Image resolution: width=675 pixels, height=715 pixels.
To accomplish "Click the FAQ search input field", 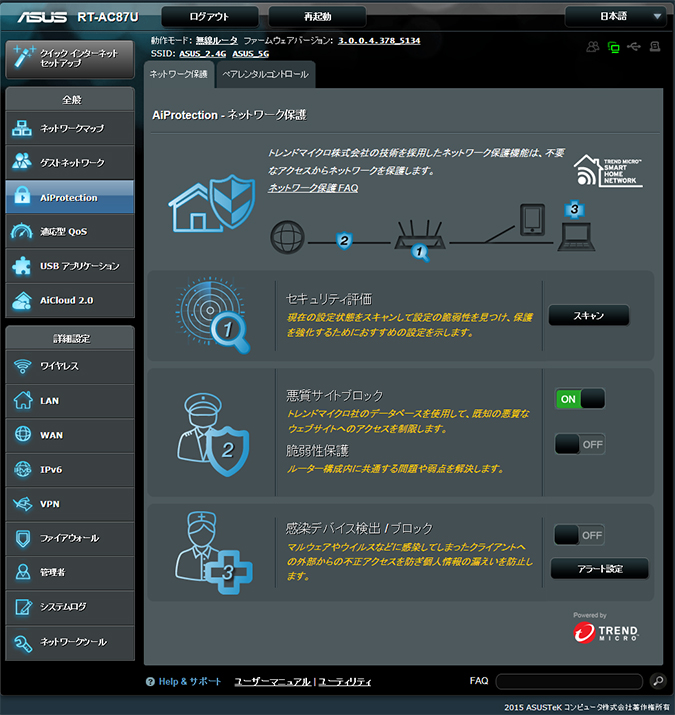I will (x=569, y=682).
